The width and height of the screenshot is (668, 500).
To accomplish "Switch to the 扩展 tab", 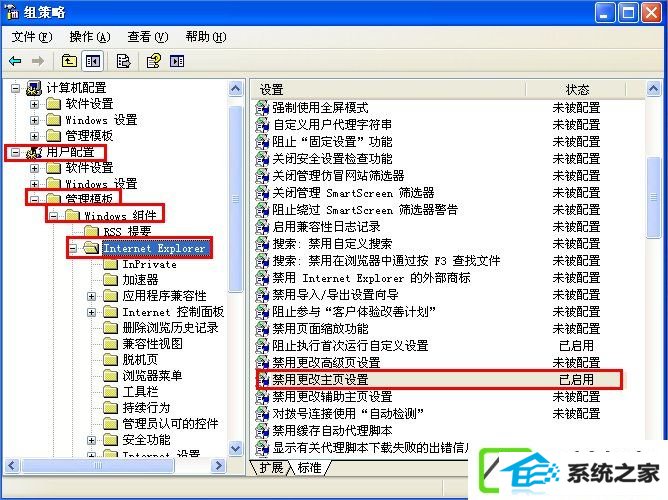I will [272, 468].
